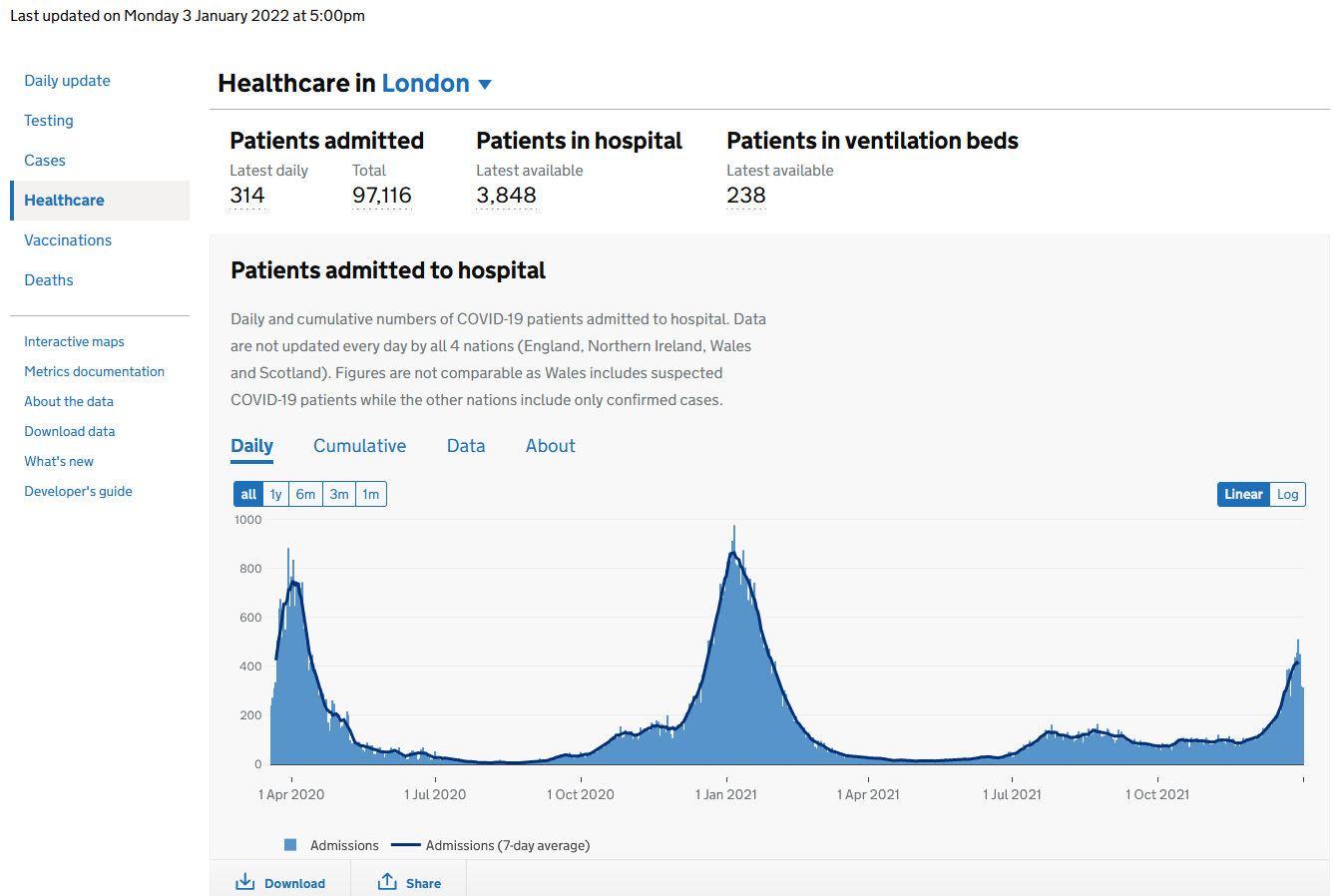Select the 6m time range
1336x896 pixels.
[305, 494]
